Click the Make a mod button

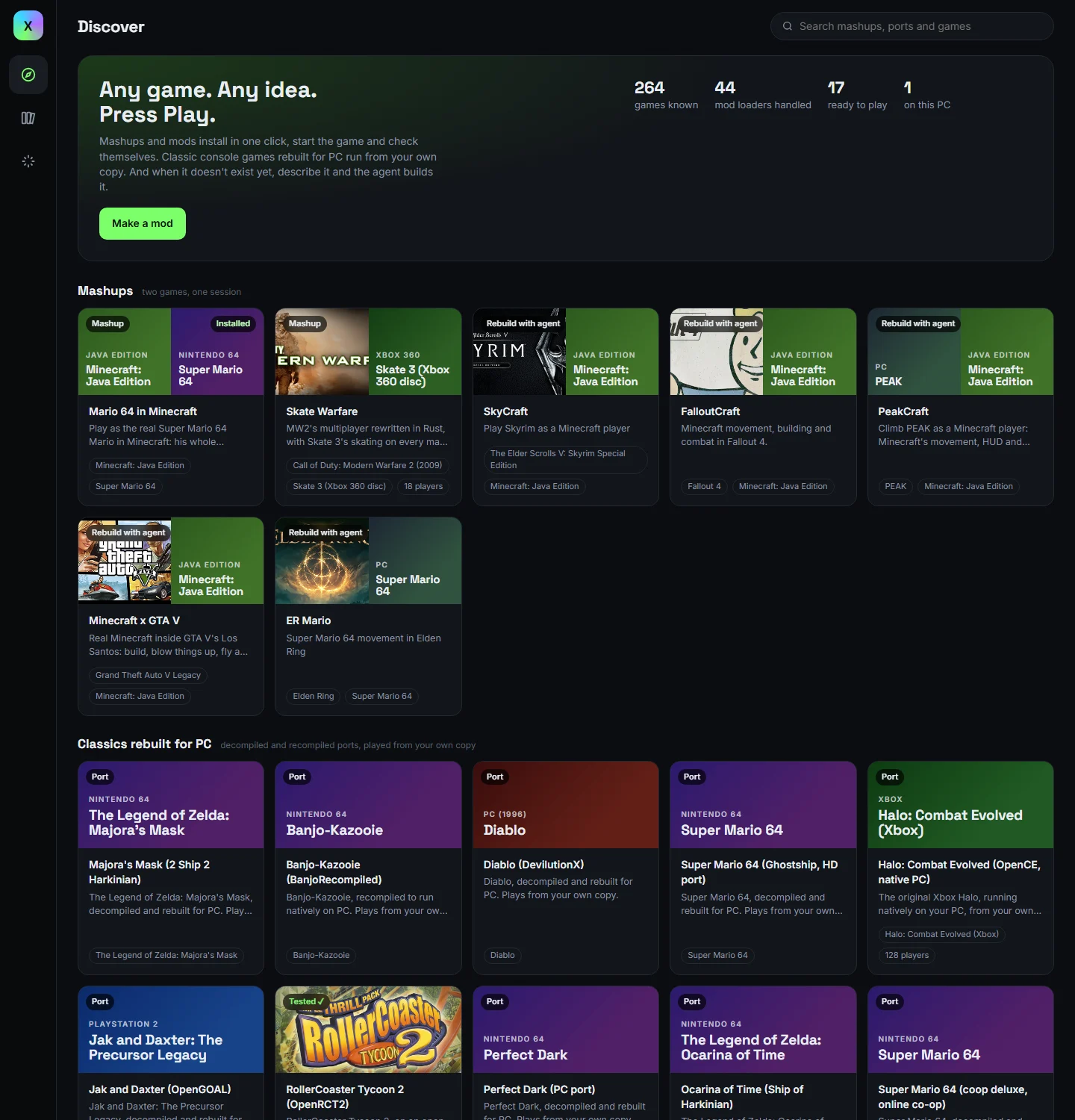143,223
